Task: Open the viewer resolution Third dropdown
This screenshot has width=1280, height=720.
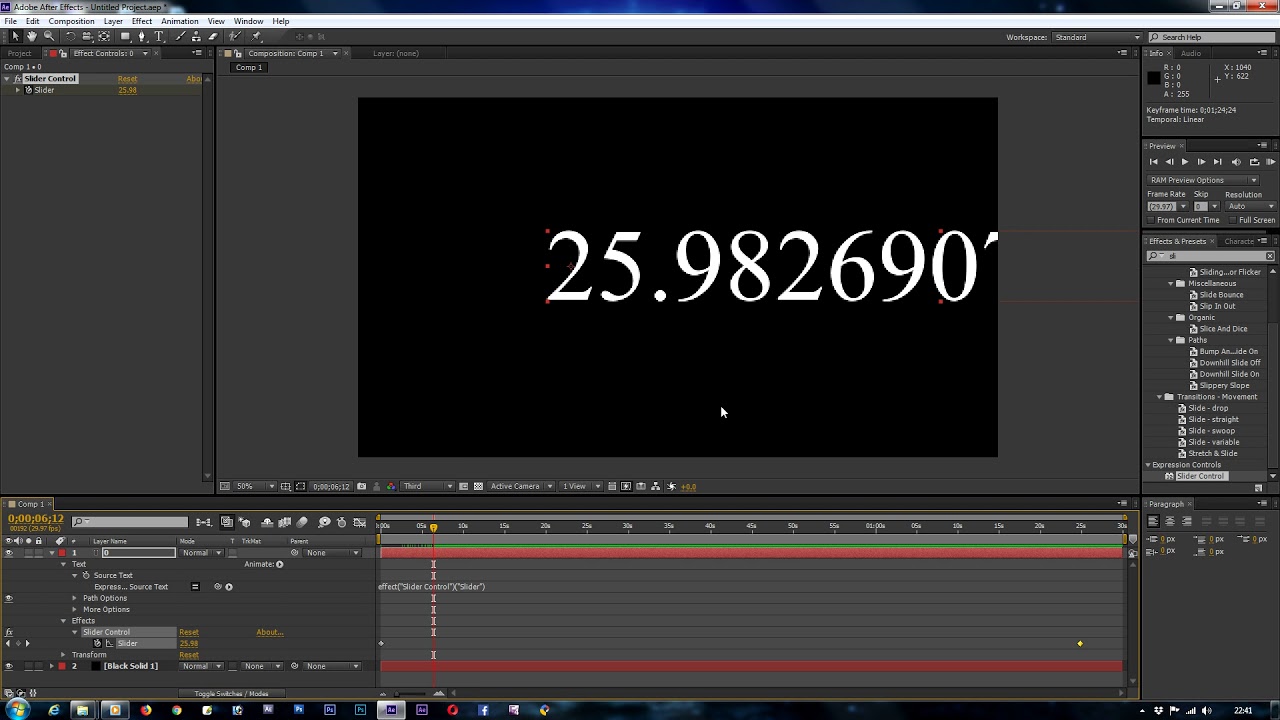Action: click(425, 486)
